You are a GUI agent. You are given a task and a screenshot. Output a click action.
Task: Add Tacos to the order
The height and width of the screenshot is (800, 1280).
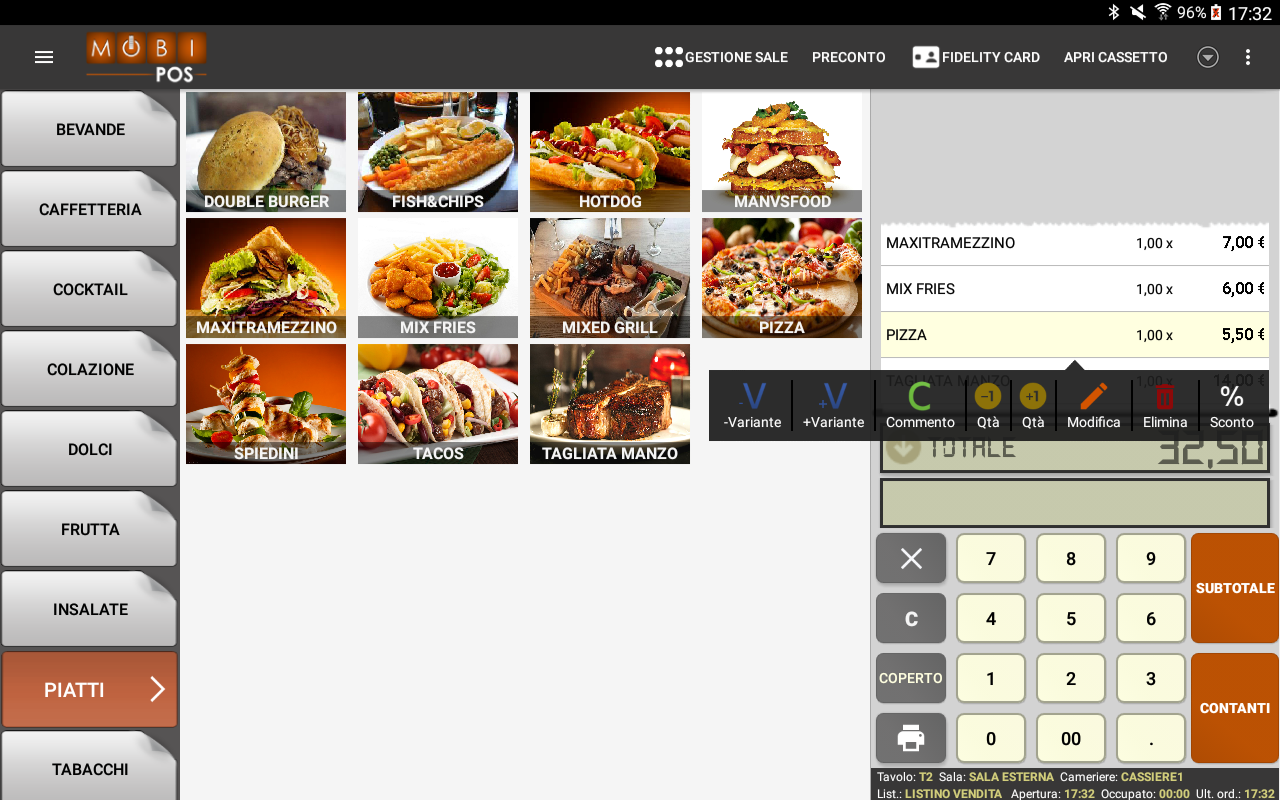[x=438, y=404]
